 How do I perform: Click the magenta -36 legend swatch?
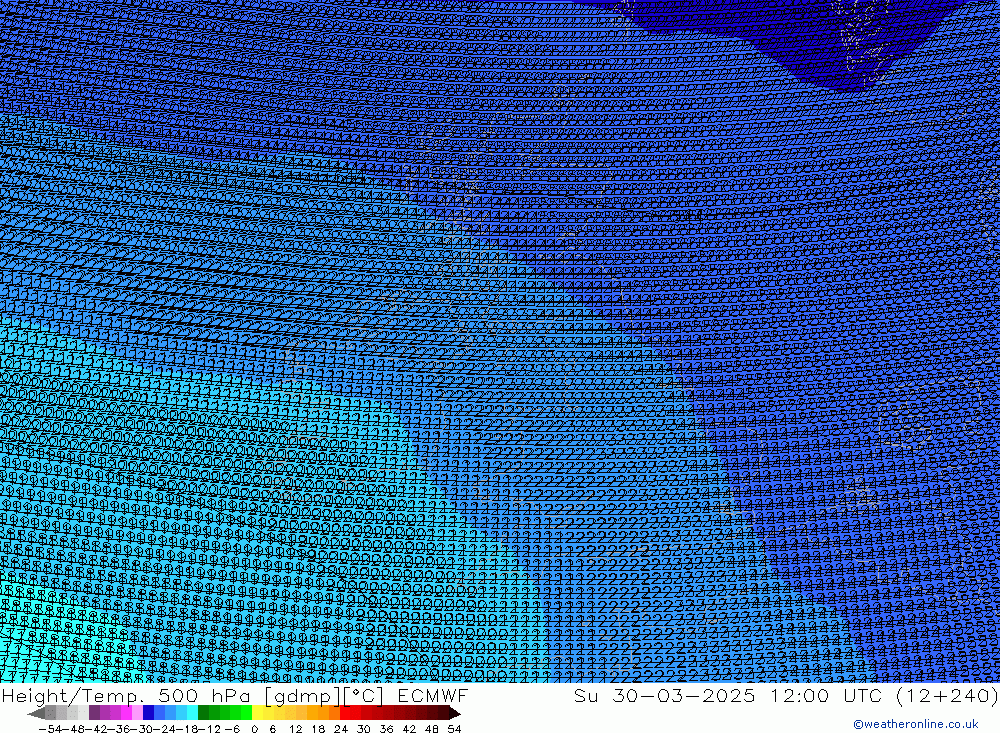(126, 713)
